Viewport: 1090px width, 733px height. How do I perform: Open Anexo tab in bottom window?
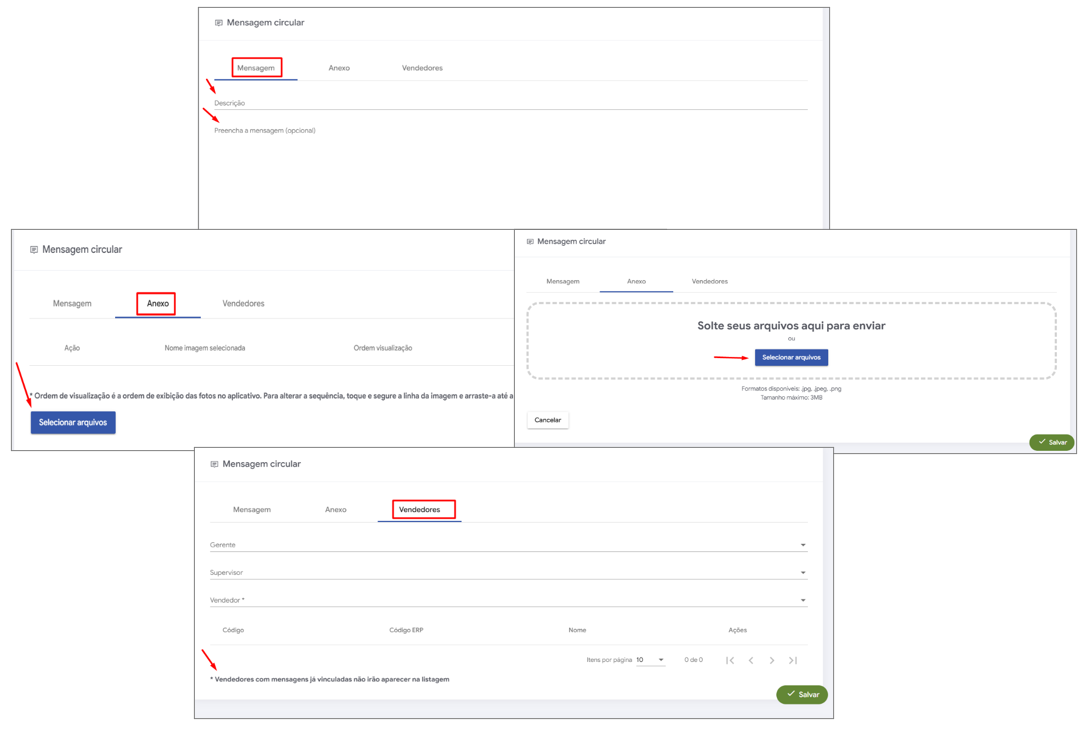click(336, 510)
